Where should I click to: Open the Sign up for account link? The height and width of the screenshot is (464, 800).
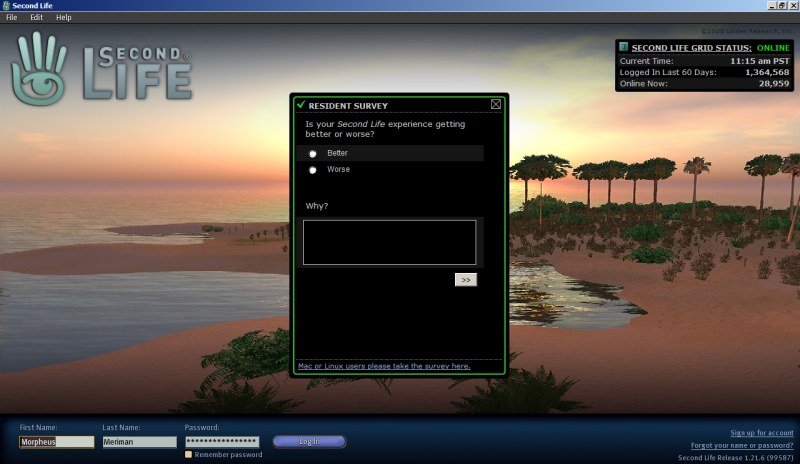(x=762, y=433)
